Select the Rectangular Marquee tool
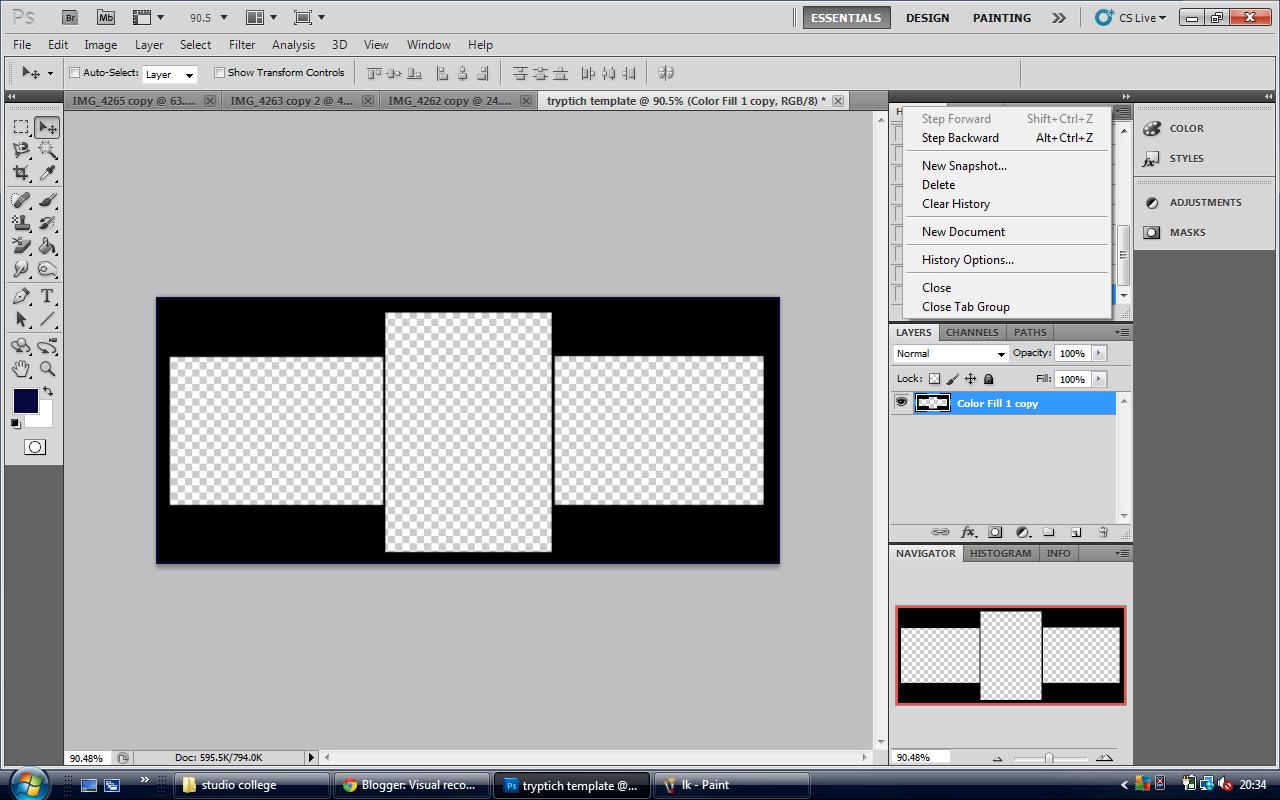The image size is (1280, 800). pyautogui.click(x=21, y=127)
